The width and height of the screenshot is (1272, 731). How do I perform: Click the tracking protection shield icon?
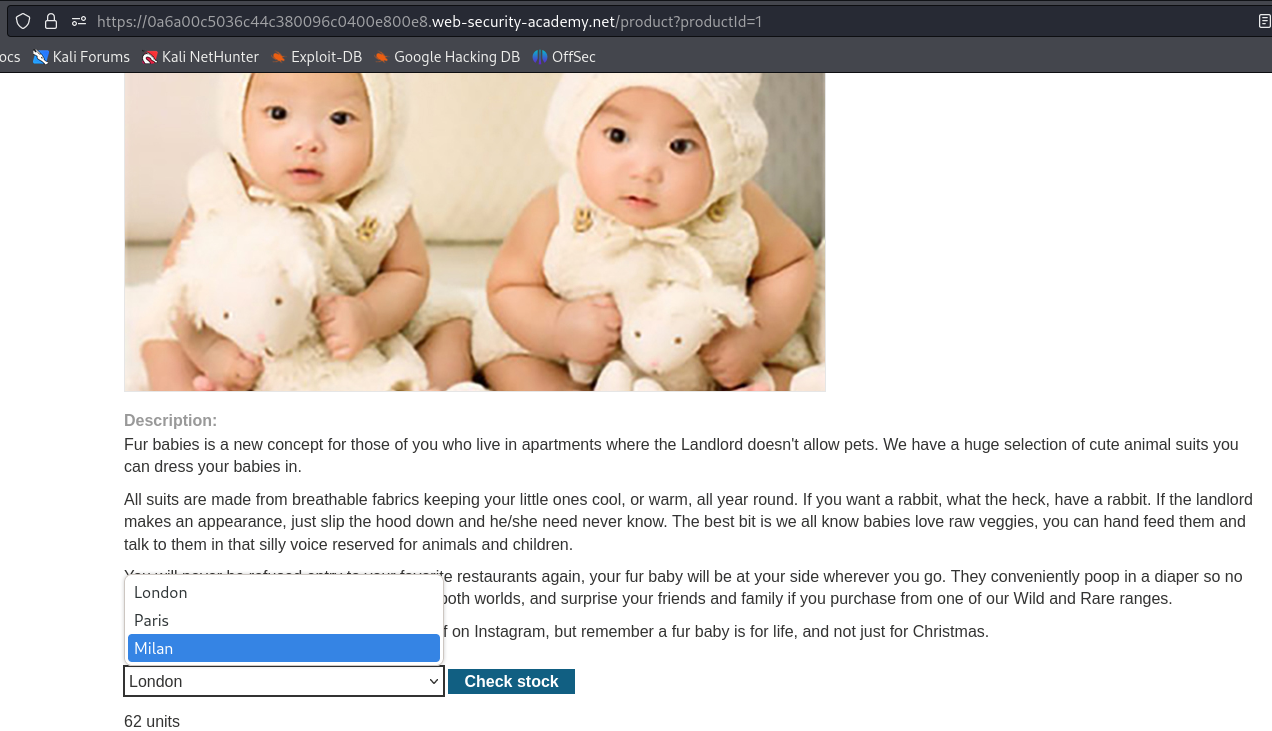[x=23, y=21]
